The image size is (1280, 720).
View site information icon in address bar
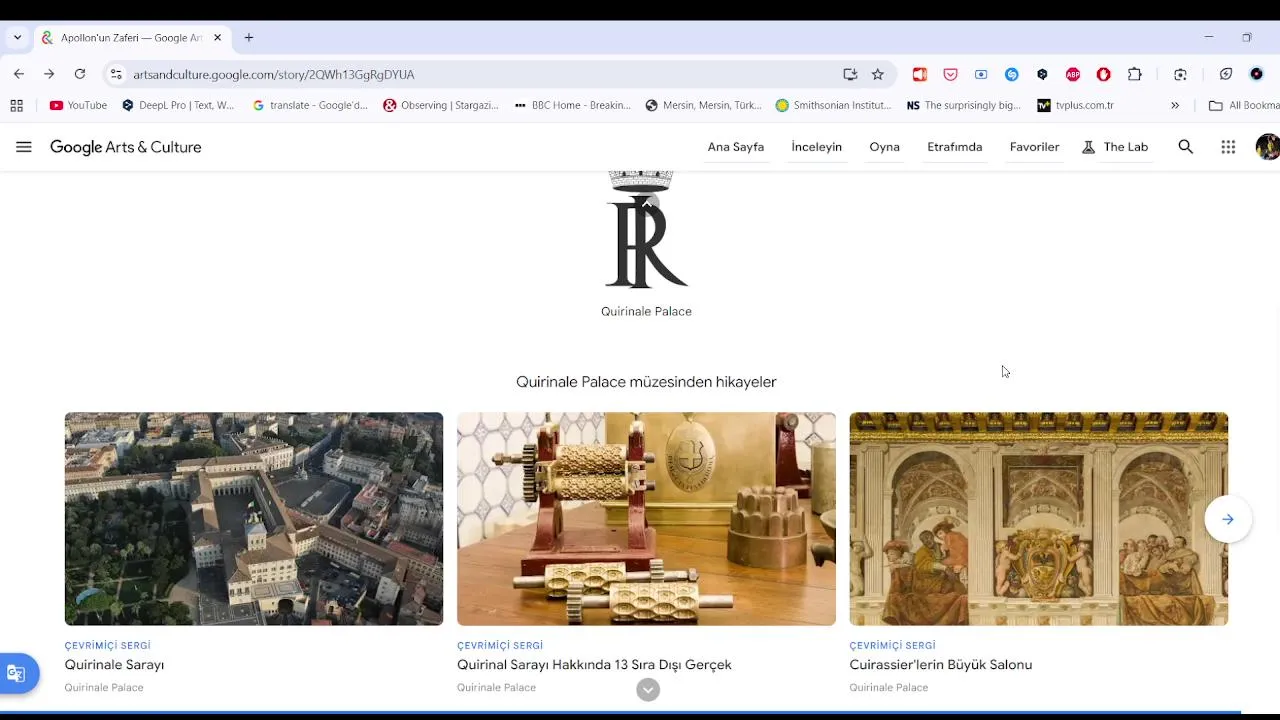point(116,74)
